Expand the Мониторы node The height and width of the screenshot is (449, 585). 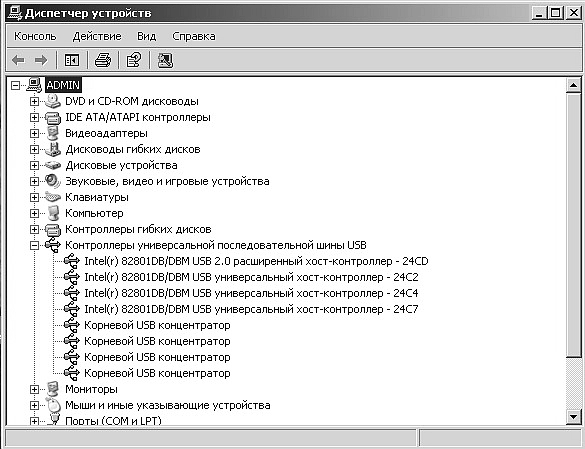(34, 389)
